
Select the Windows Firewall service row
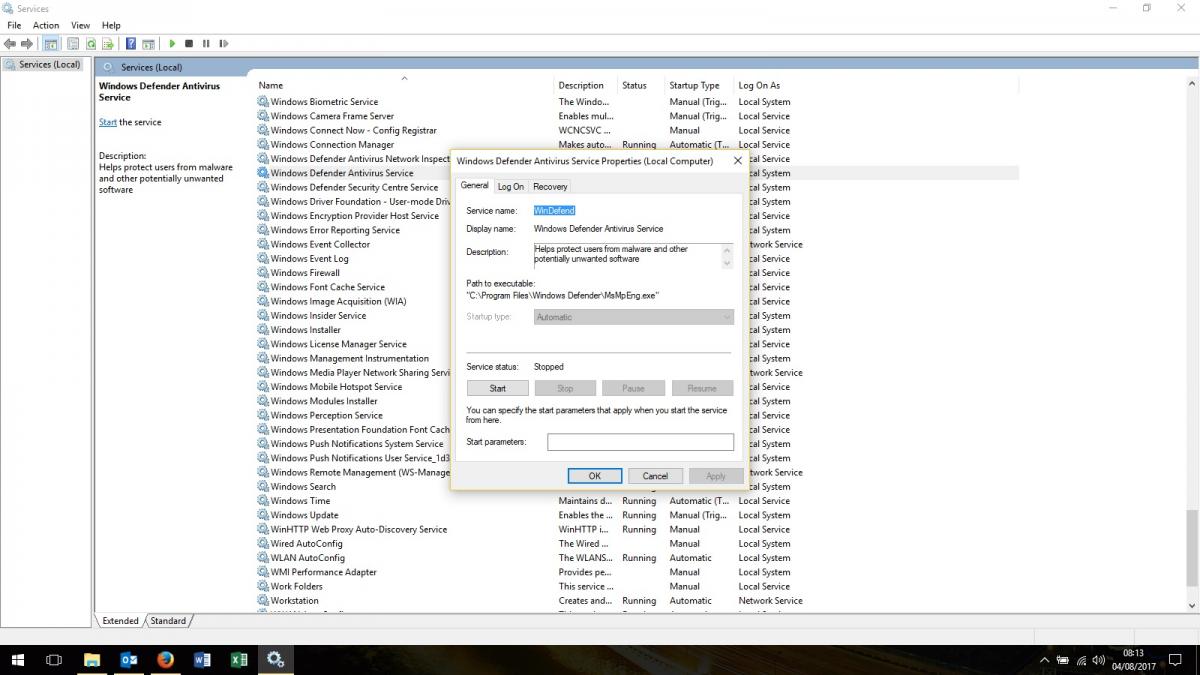(637, 273)
